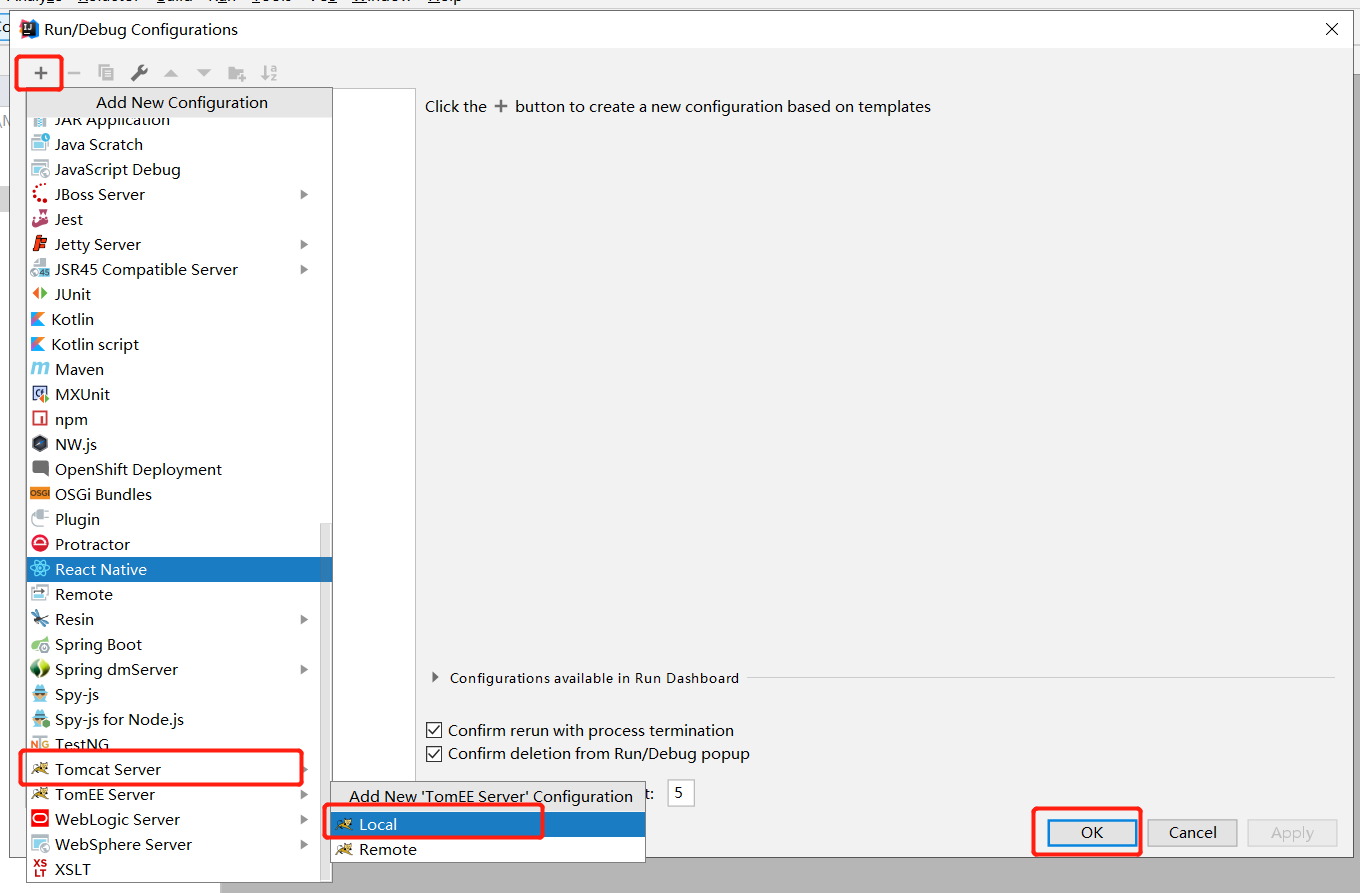Expand the Jetty Server submenu arrow
Image resolution: width=1360 pixels, height=893 pixels.
click(304, 244)
